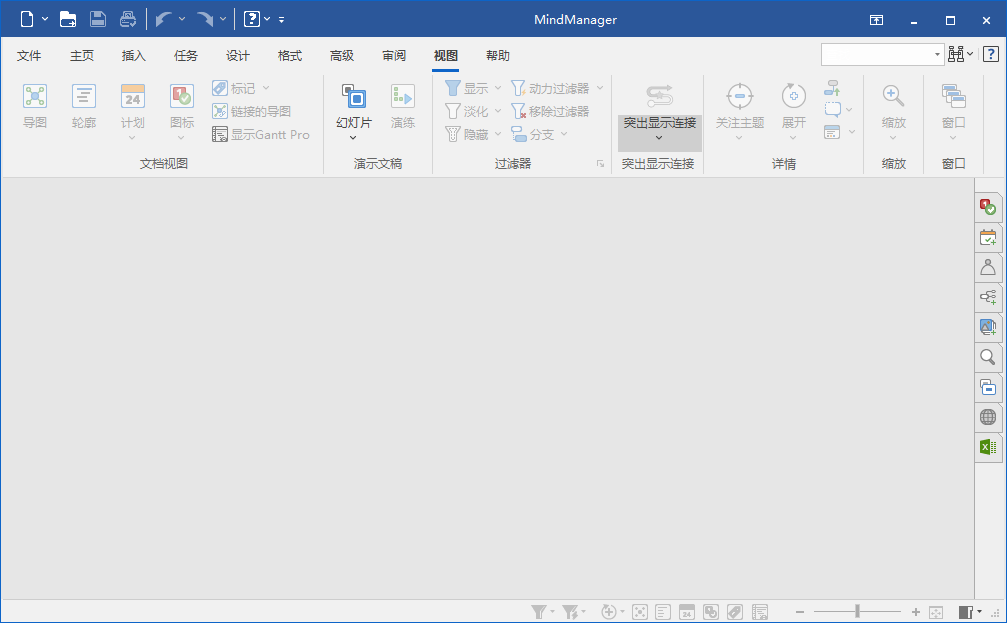This screenshot has height=623, width=1007.
Task: Click the Redo arrow icon
Action: pos(205,19)
